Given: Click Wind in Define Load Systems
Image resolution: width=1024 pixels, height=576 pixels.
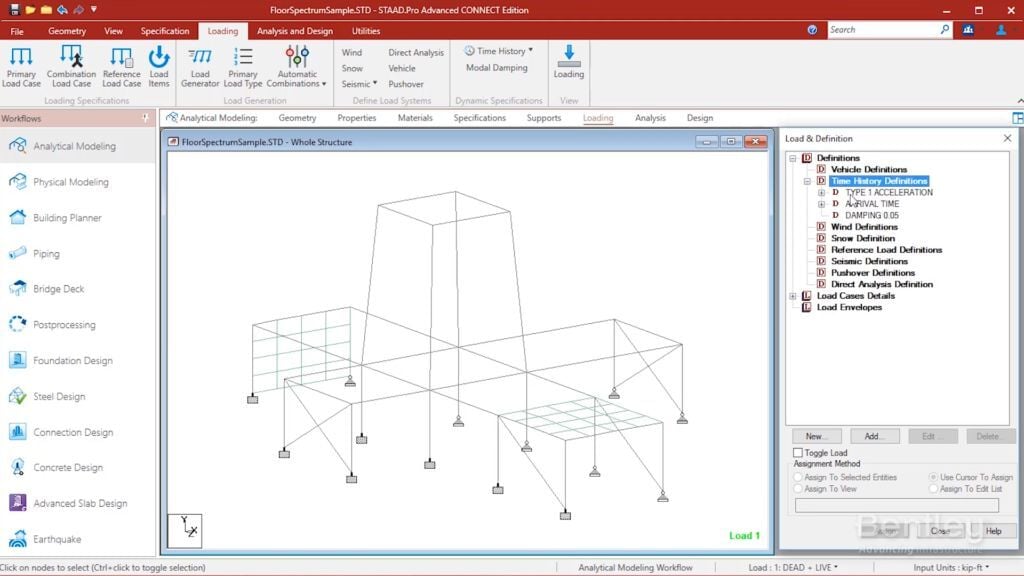Looking at the screenshot, I should (351, 52).
